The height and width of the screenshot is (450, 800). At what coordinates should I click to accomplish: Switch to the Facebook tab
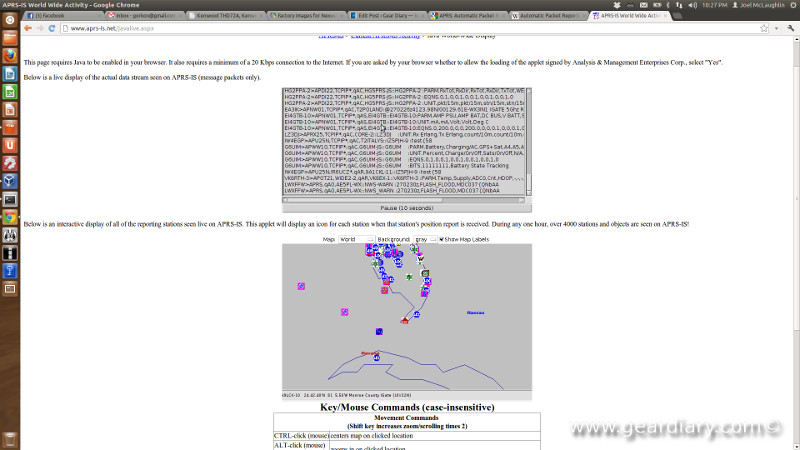tap(62, 16)
